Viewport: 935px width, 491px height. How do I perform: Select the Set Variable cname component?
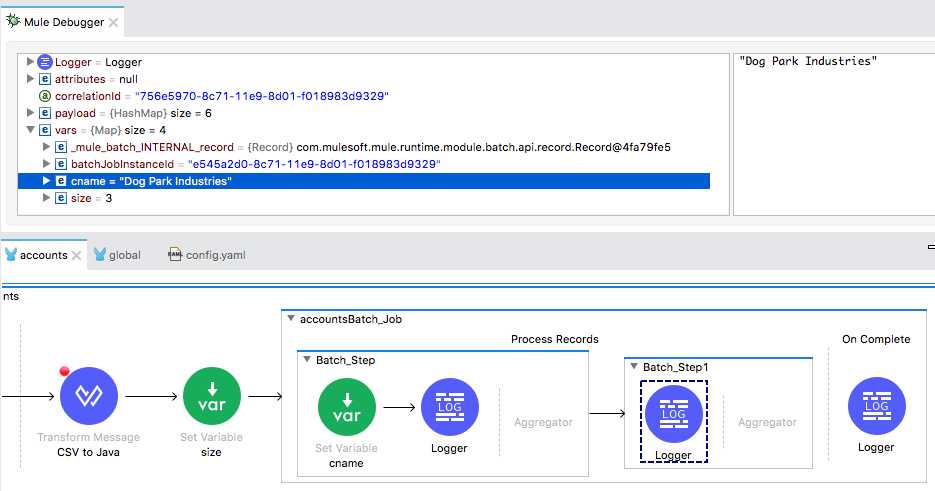click(x=347, y=407)
